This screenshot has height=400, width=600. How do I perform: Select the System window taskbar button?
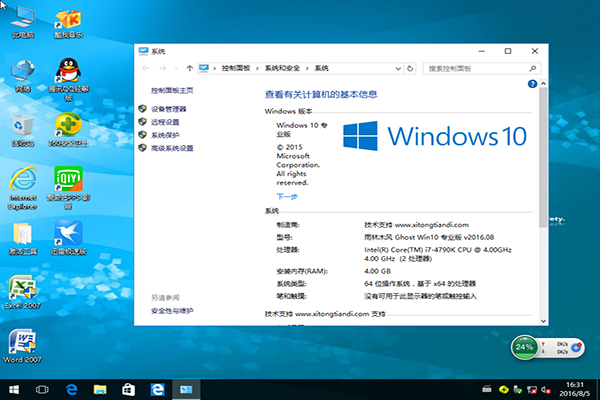[x=186, y=390]
